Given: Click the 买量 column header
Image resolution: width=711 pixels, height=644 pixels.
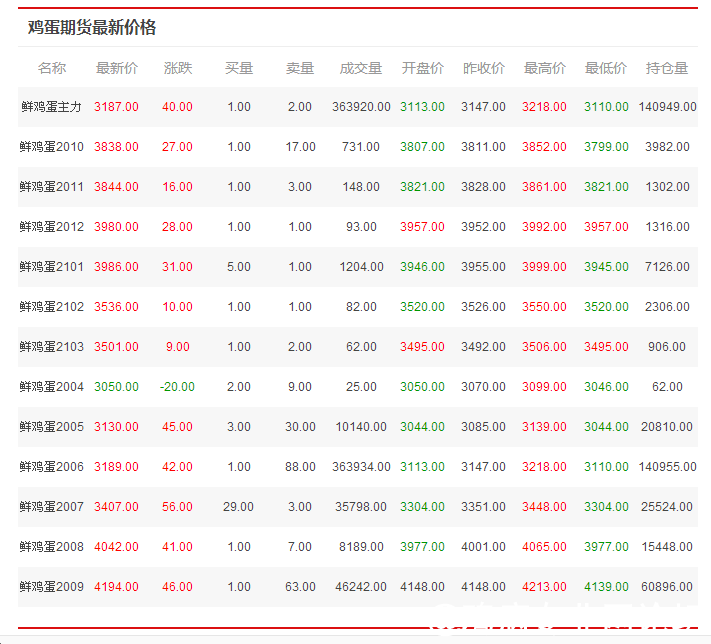Looking at the screenshot, I should click(x=239, y=68).
